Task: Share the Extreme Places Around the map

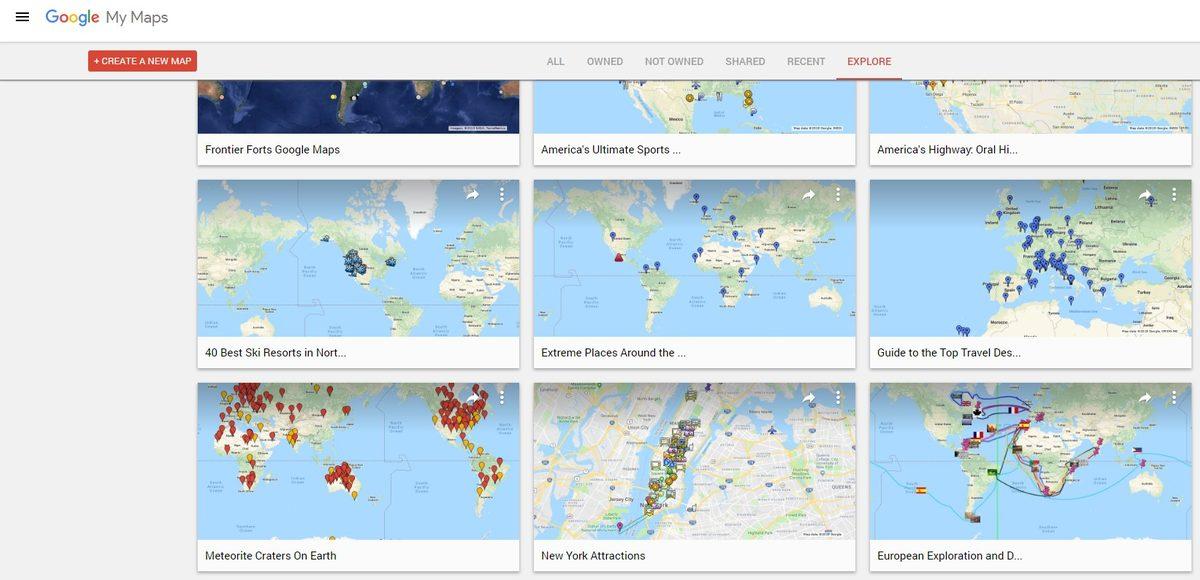Action: pos(808,195)
